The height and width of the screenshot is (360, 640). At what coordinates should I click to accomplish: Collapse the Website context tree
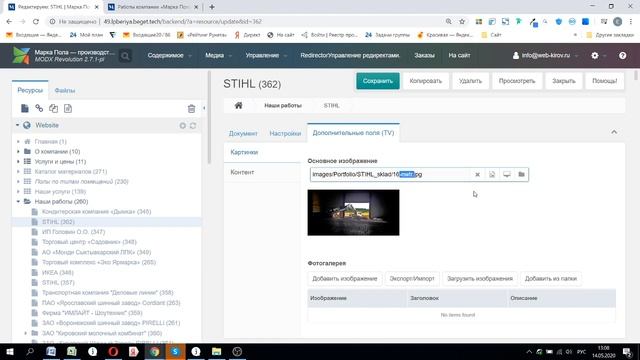[x=17, y=125]
